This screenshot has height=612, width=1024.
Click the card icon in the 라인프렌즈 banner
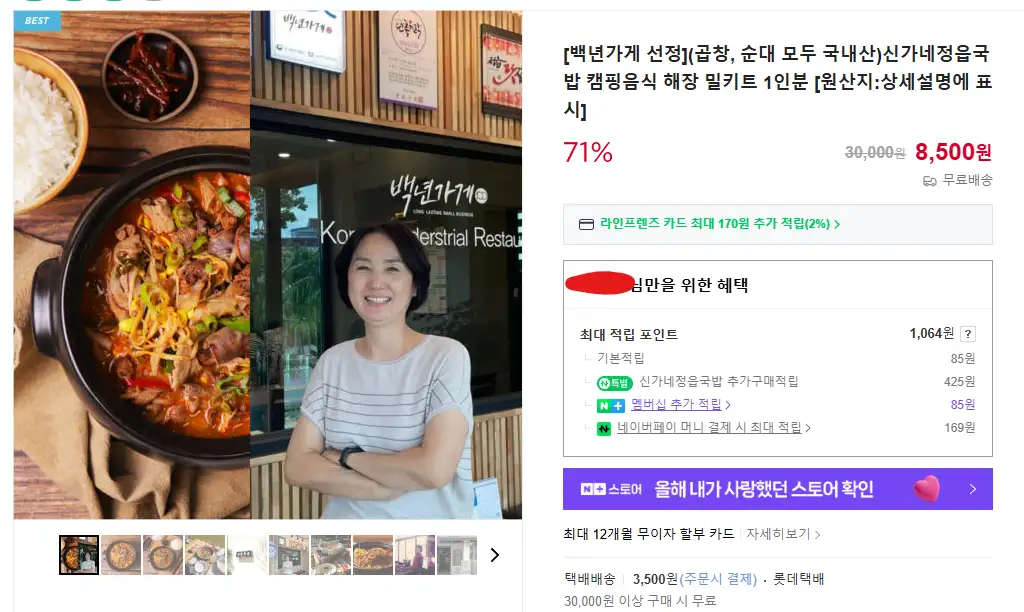coord(586,224)
